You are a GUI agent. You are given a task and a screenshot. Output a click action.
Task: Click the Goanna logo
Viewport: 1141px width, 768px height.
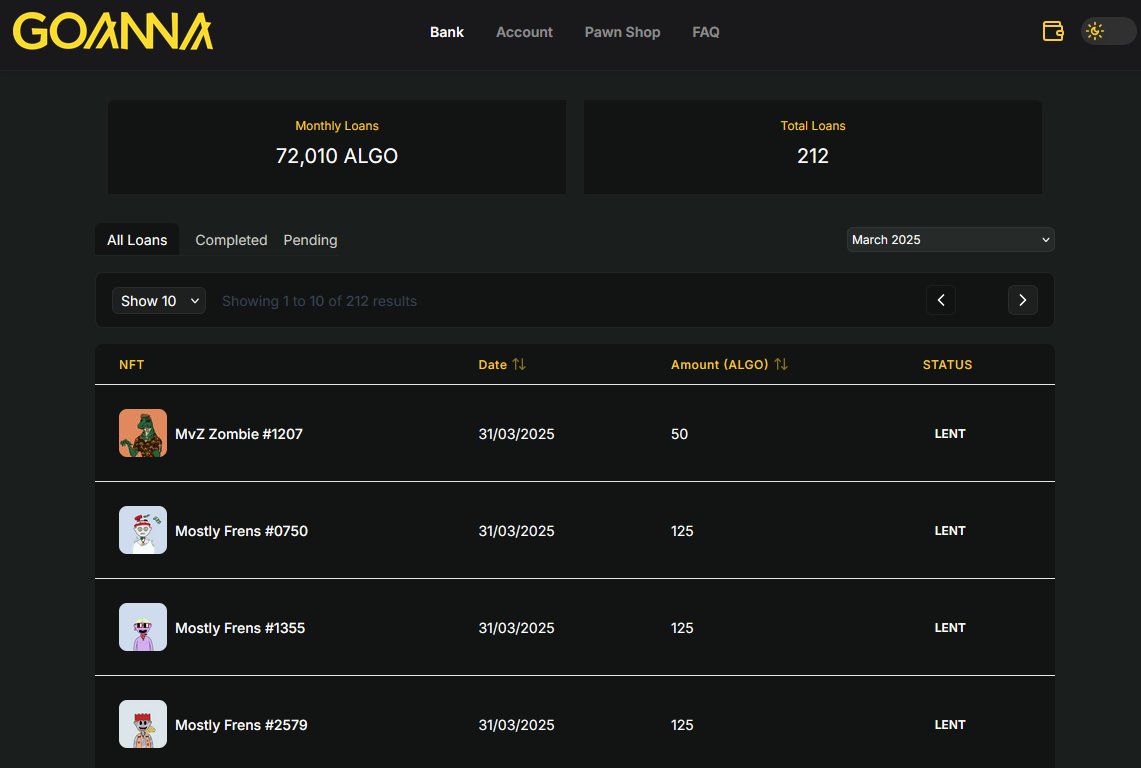click(113, 31)
